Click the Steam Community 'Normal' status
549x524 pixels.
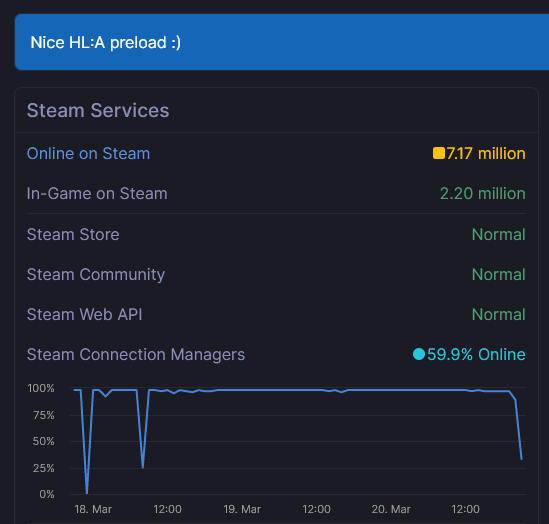[499, 274]
